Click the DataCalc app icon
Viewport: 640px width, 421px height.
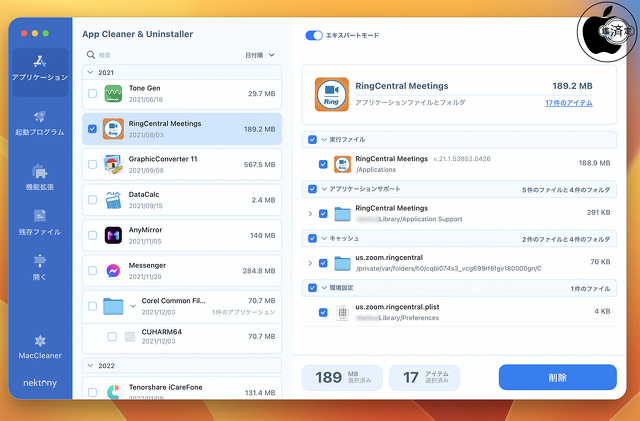[x=113, y=200]
